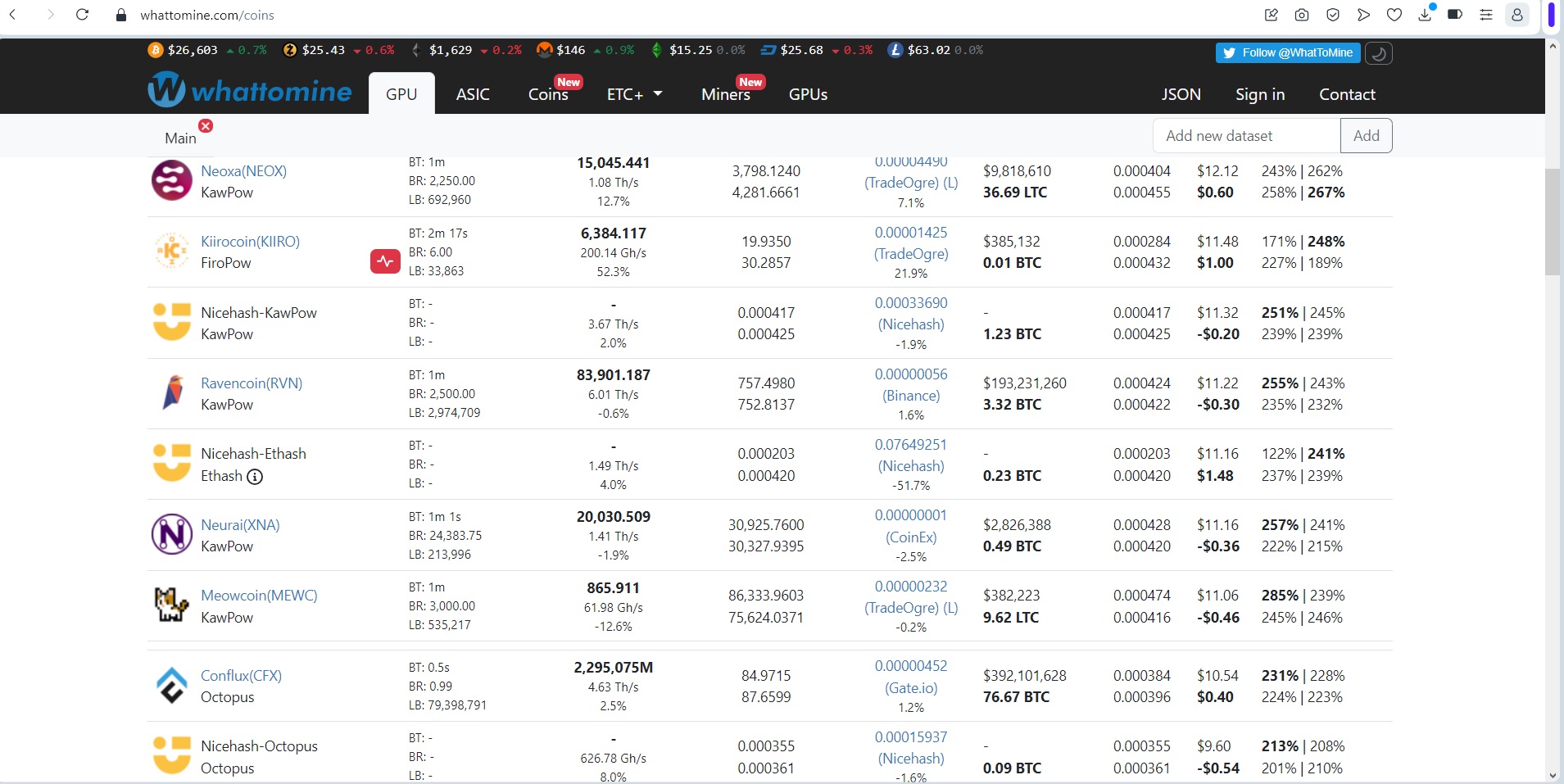Open Ethash algorithm info icon
1564x784 pixels.
tap(255, 477)
